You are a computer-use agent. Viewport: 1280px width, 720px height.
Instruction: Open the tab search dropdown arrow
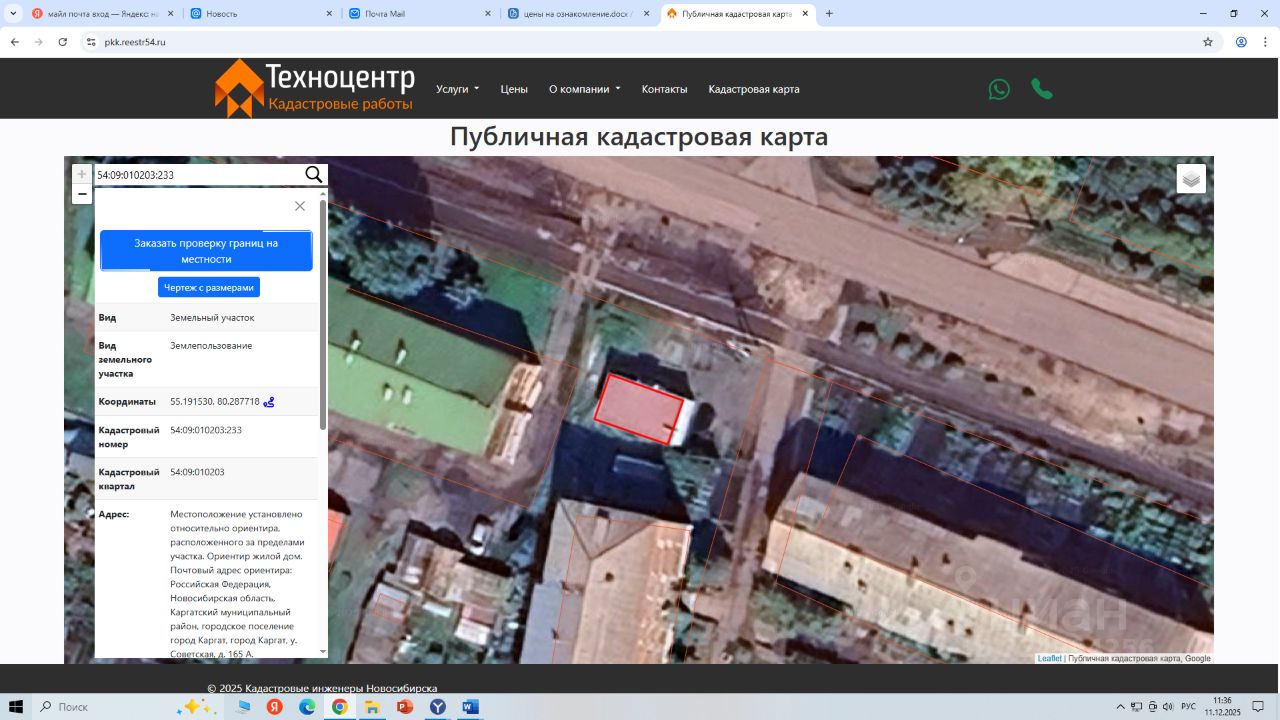pyautogui.click(x=13, y=14)
